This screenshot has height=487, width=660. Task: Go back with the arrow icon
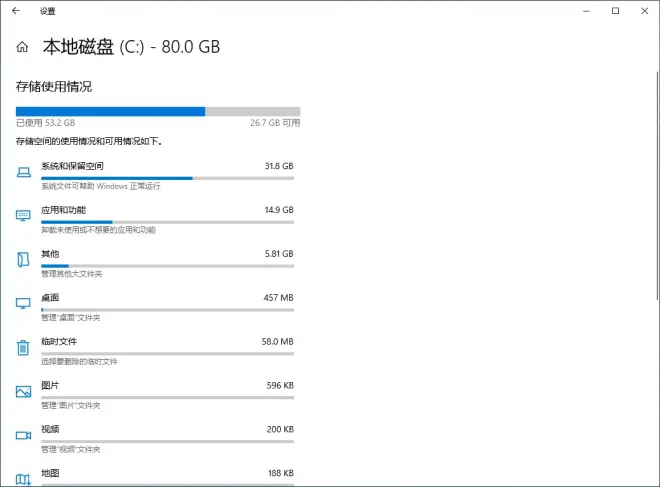[x=16, y=11]
